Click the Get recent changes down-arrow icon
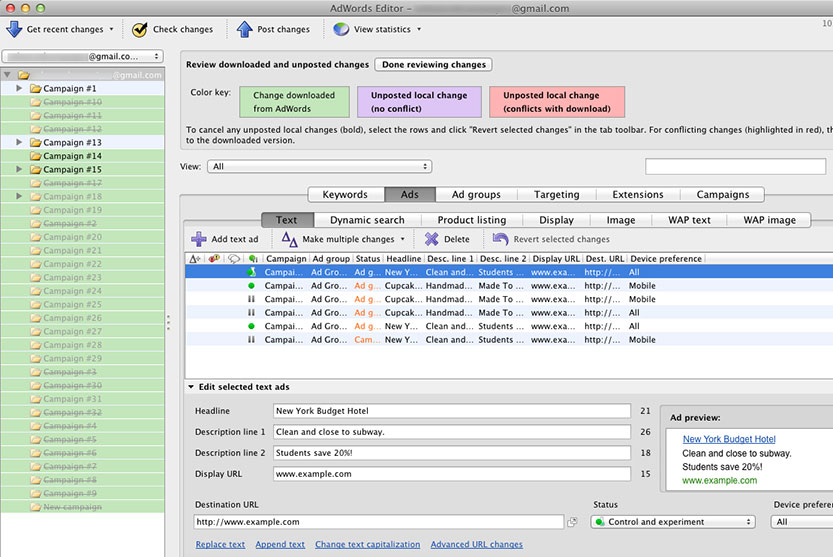This screenshot has width=833, height=557. (x=14, y=29)
